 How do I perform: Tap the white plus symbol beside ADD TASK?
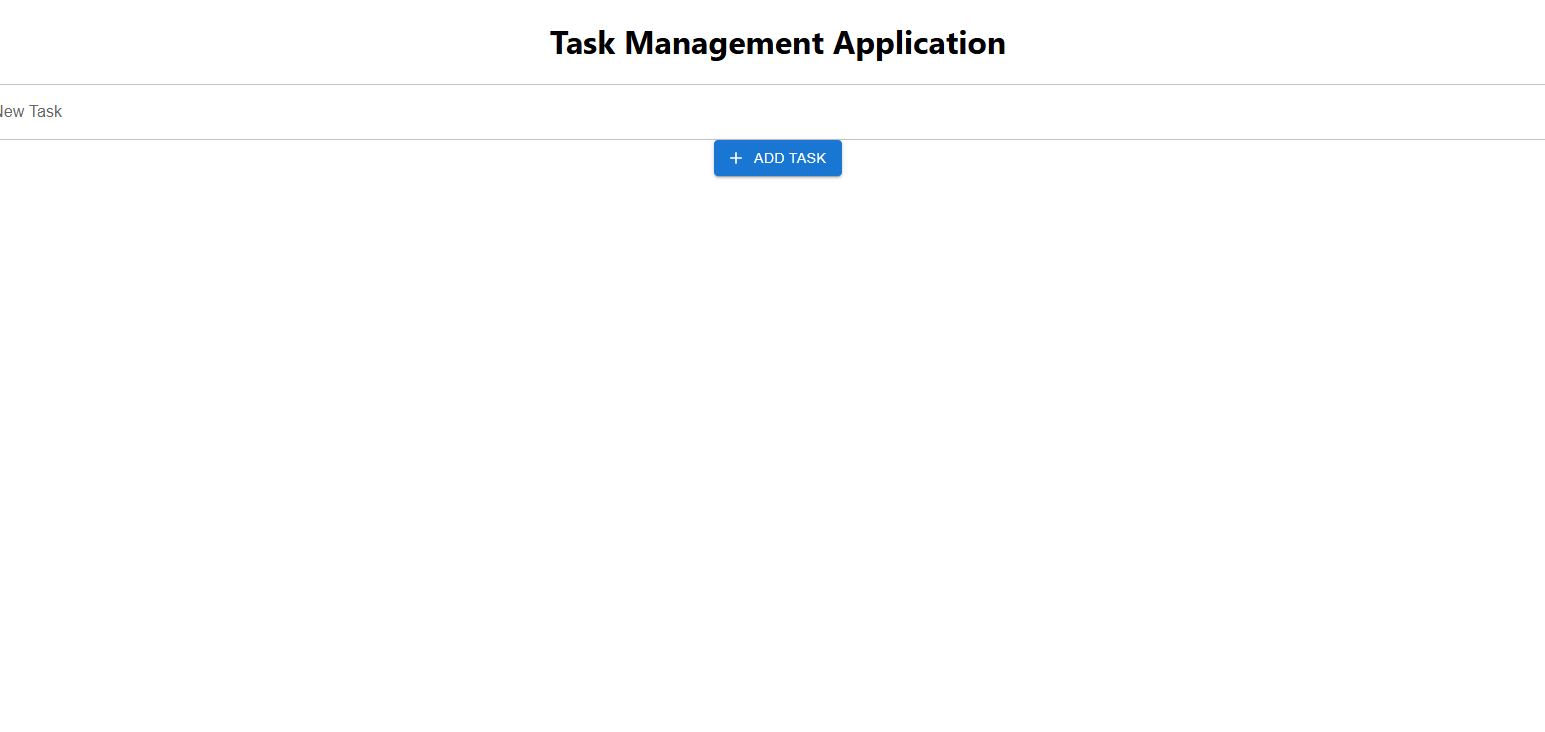(736, 158)
